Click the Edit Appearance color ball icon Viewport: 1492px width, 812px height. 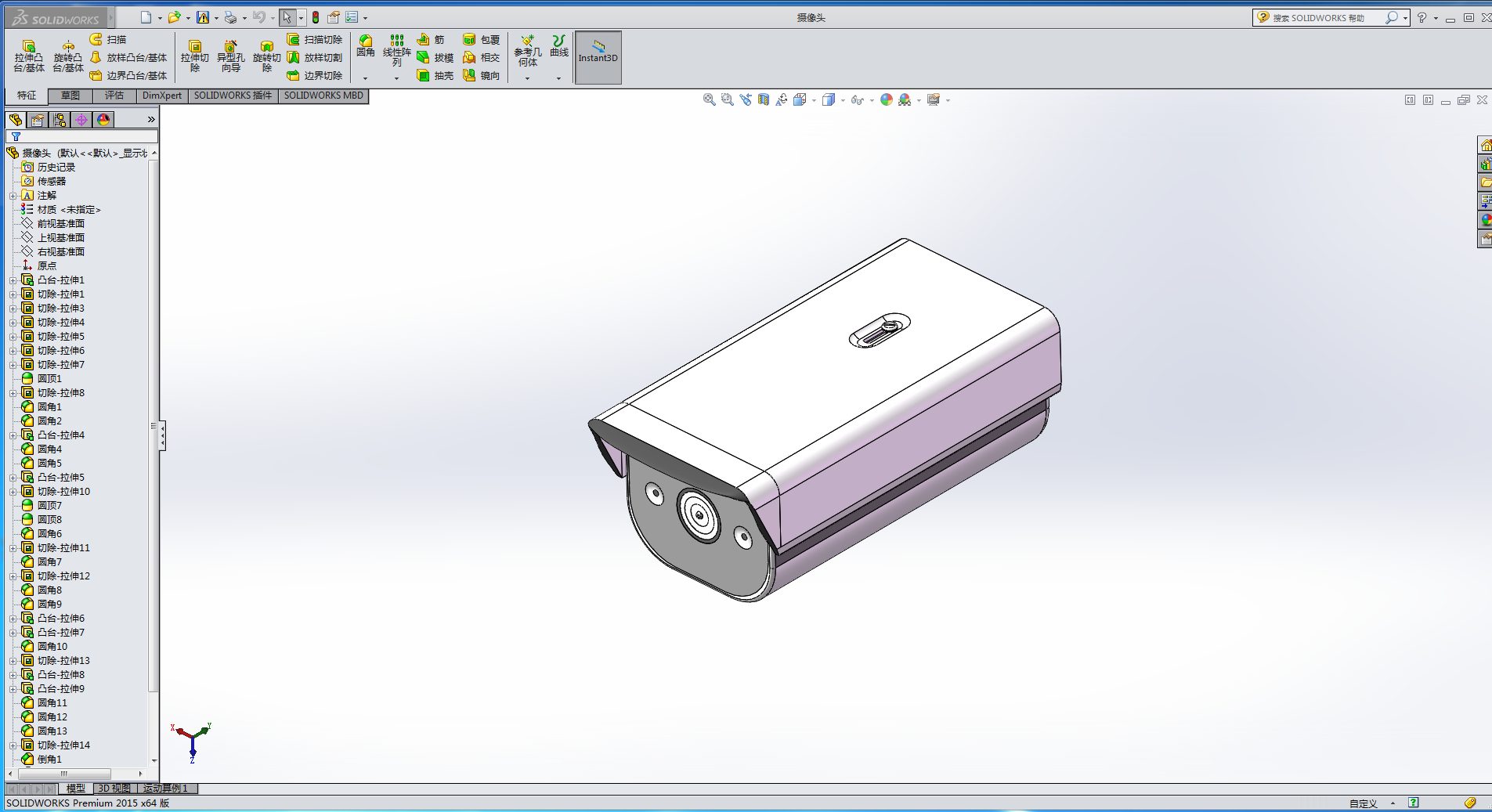(x=887, y=99)
